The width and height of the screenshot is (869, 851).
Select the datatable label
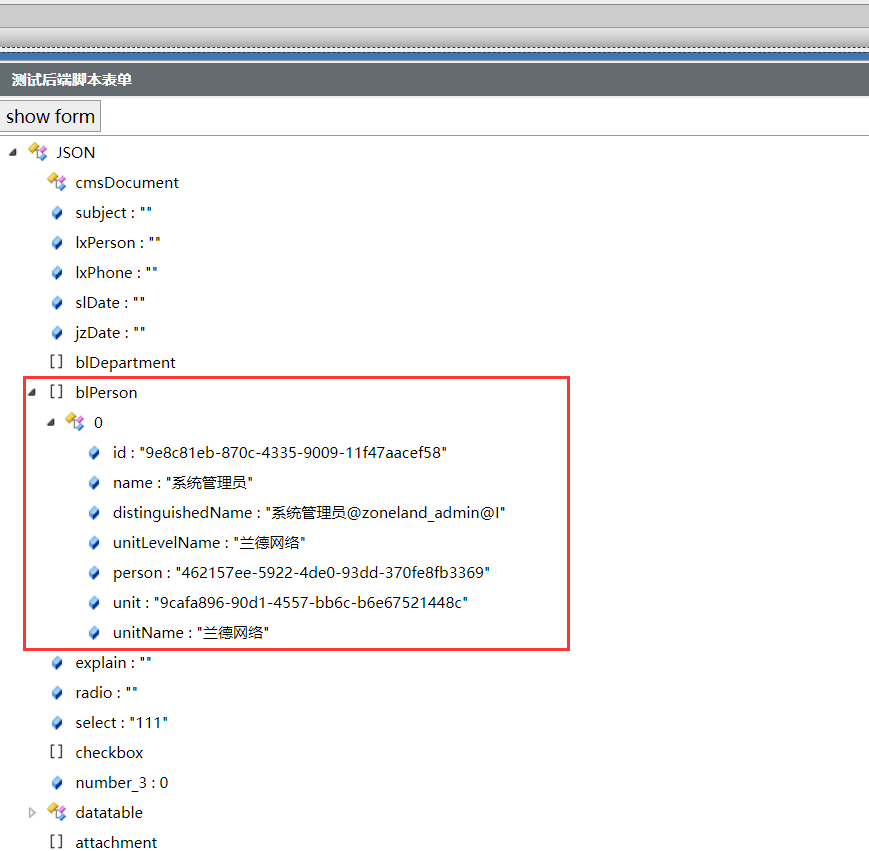point(109,813)
